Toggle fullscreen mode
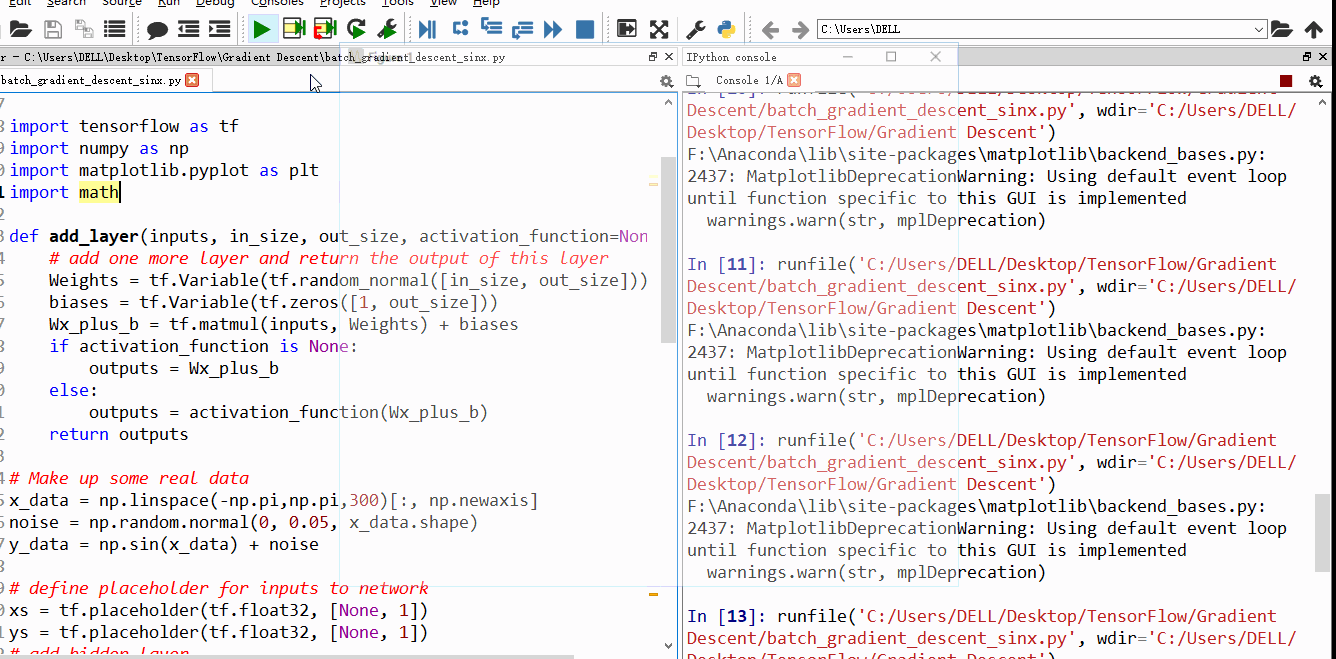Image resolution: width=1336 pixels, height=659 pixels. pos(659,29)
